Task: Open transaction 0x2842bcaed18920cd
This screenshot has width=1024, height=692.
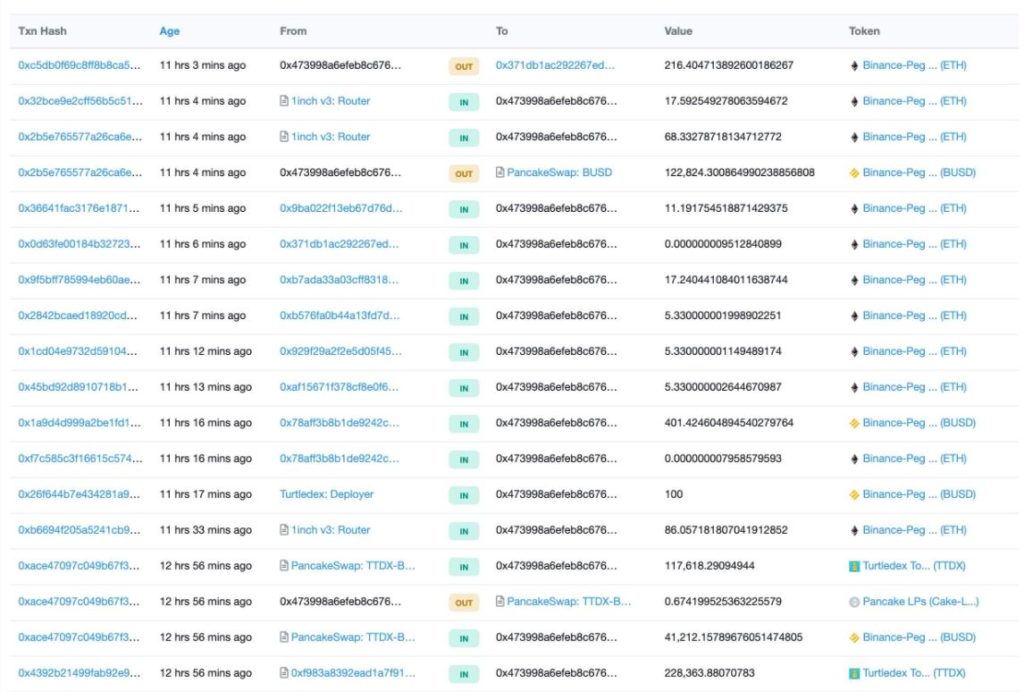Action: pyautogui.click(x=78, y=315)
